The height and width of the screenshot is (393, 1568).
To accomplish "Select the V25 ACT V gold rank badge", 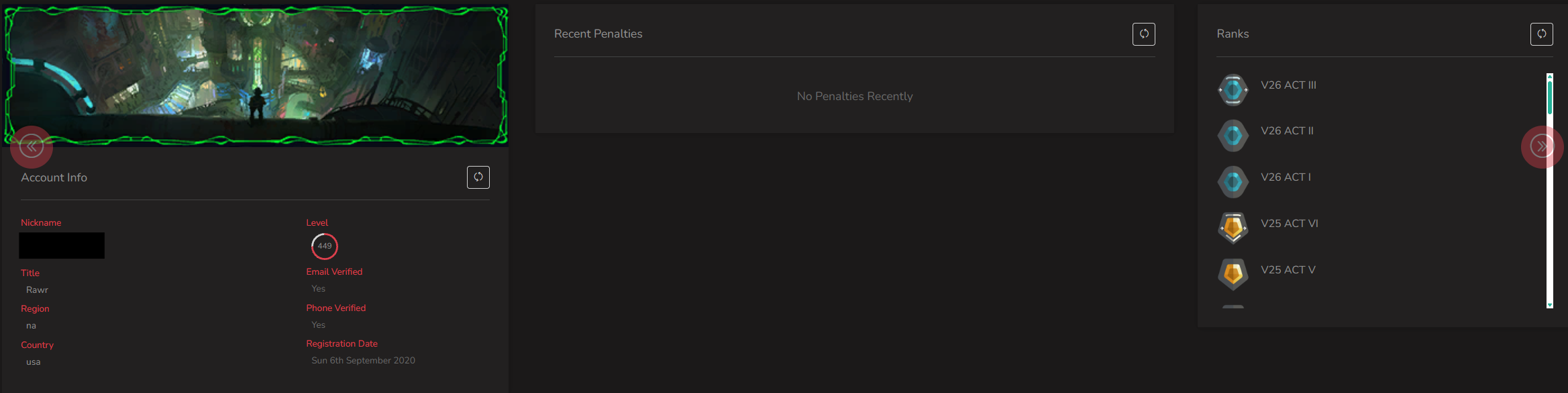I will (1233, 274).
